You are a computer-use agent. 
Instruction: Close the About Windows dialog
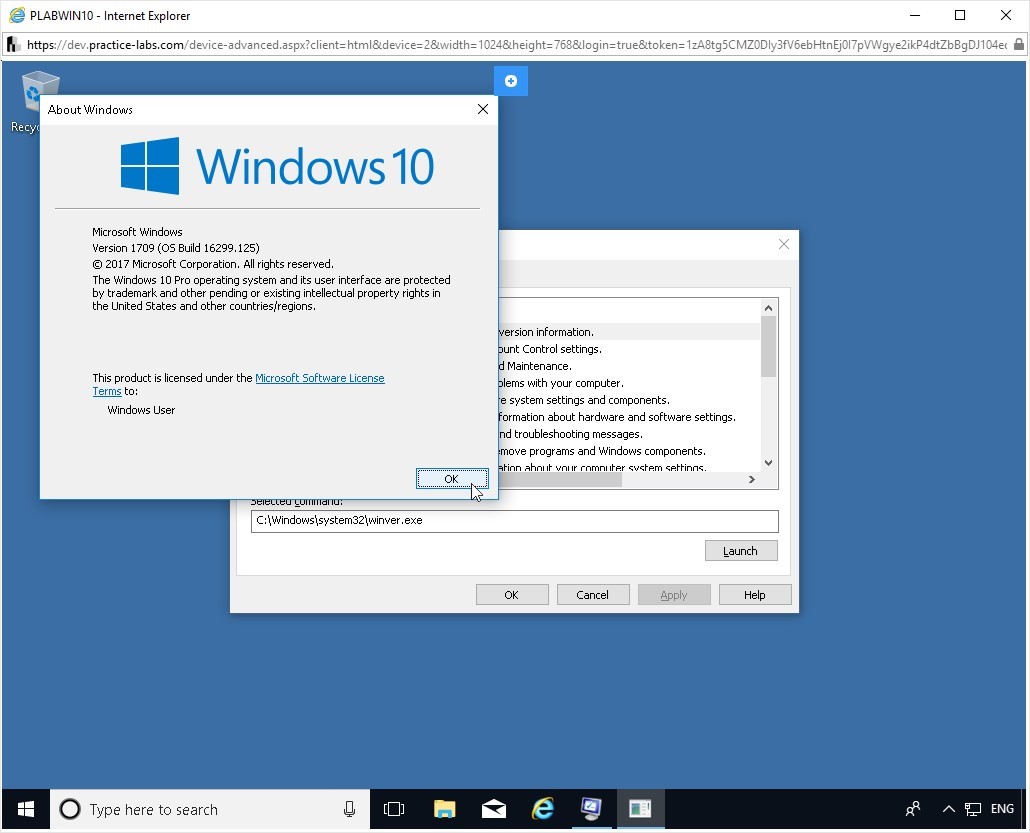click(x=483, y=109)
